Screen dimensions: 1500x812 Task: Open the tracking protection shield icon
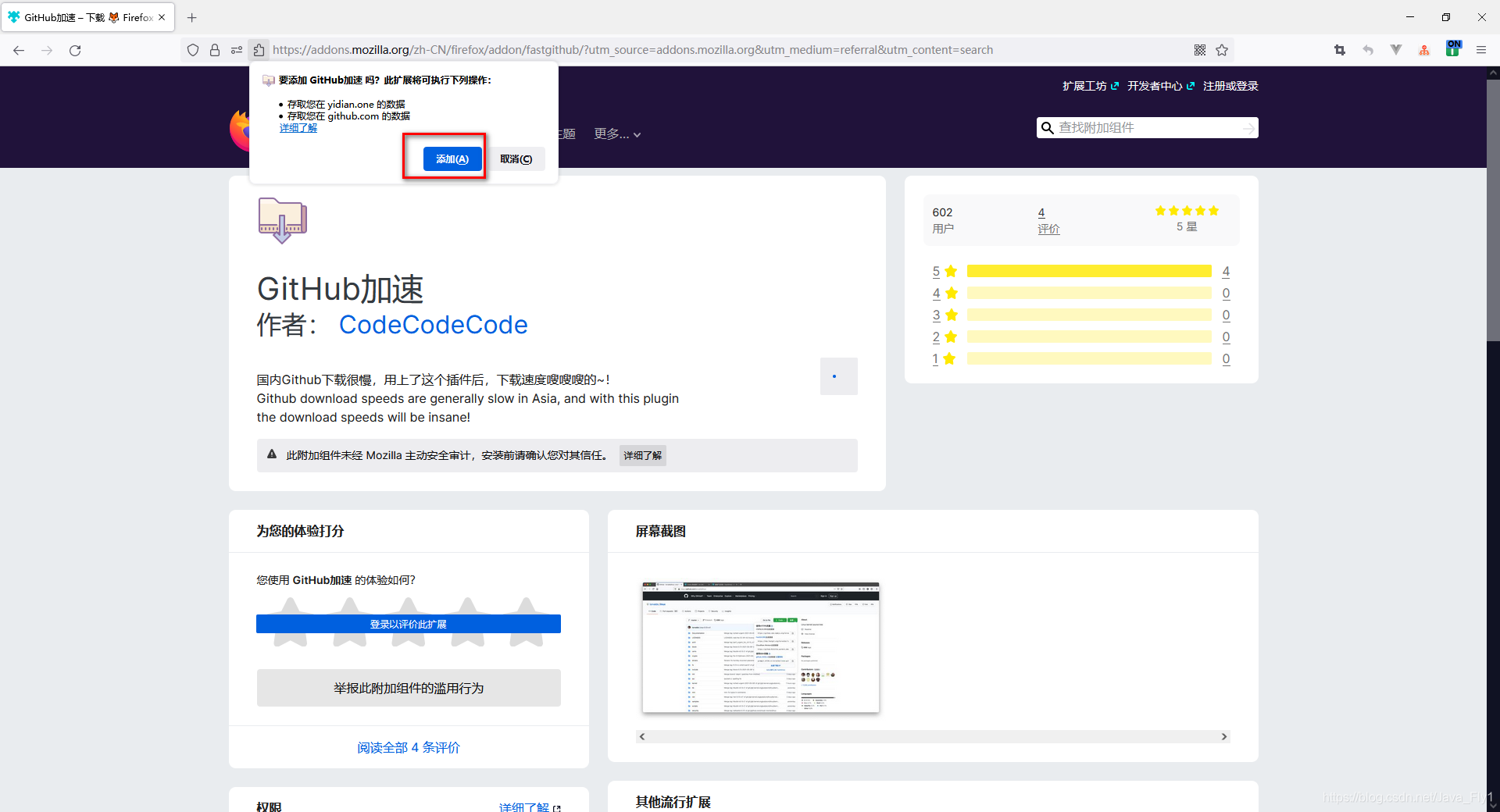pos(193,50)
